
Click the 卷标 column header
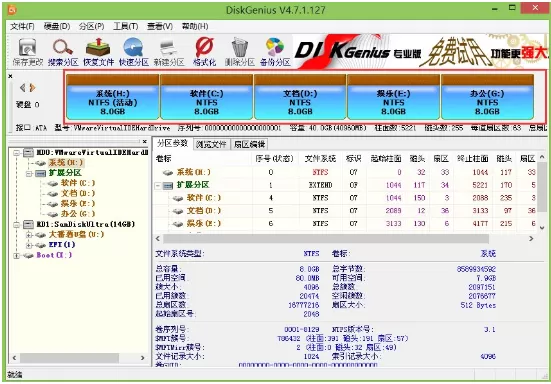coord(203,159)
